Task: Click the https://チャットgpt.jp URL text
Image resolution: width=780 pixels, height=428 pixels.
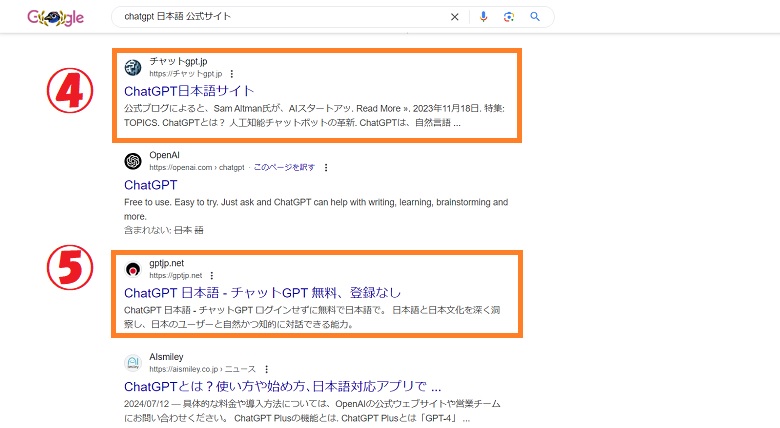Action: tap(186, 74)
